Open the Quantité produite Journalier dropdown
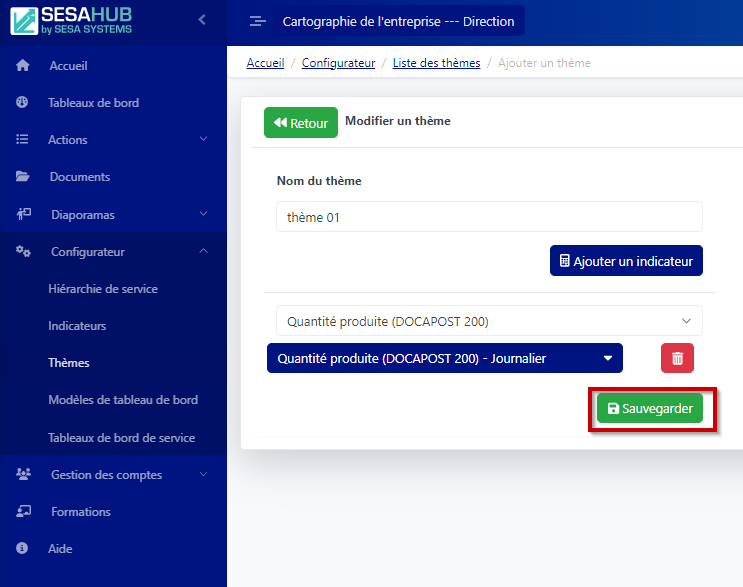This screenshot has width=743, height=587. click(444, 358)
